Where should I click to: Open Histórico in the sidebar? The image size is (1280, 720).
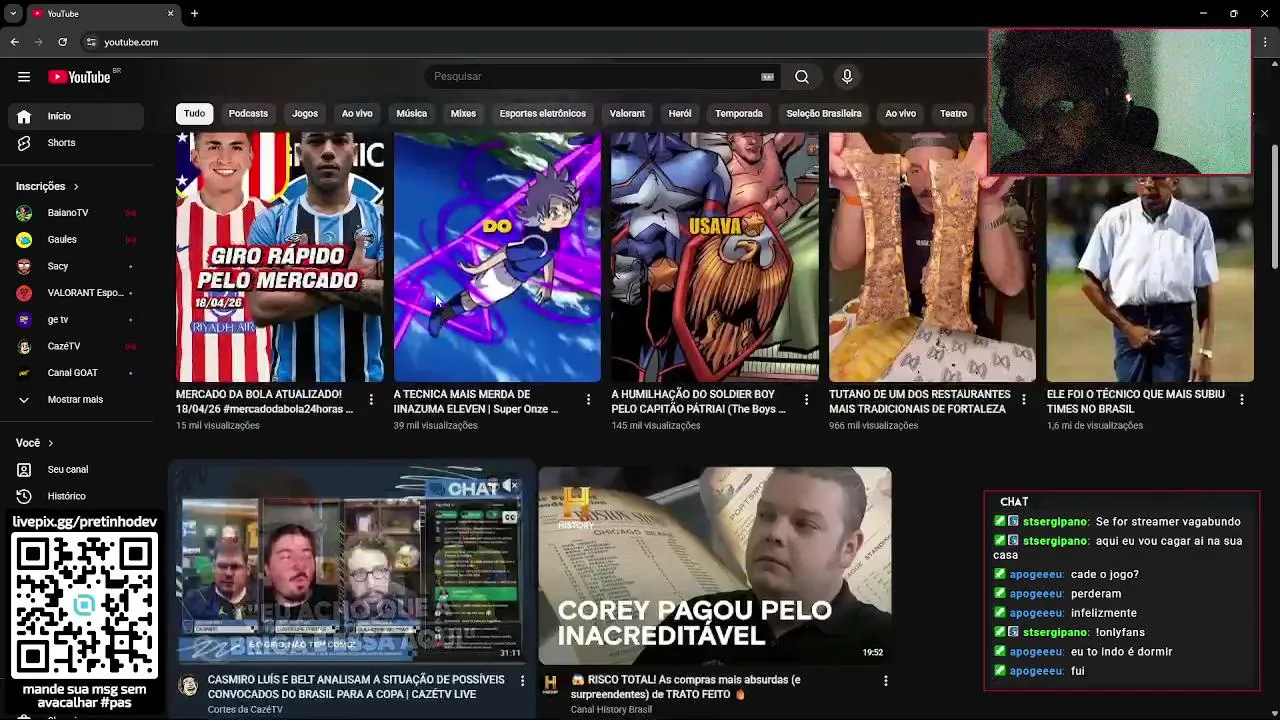click(x=76, y=496)
